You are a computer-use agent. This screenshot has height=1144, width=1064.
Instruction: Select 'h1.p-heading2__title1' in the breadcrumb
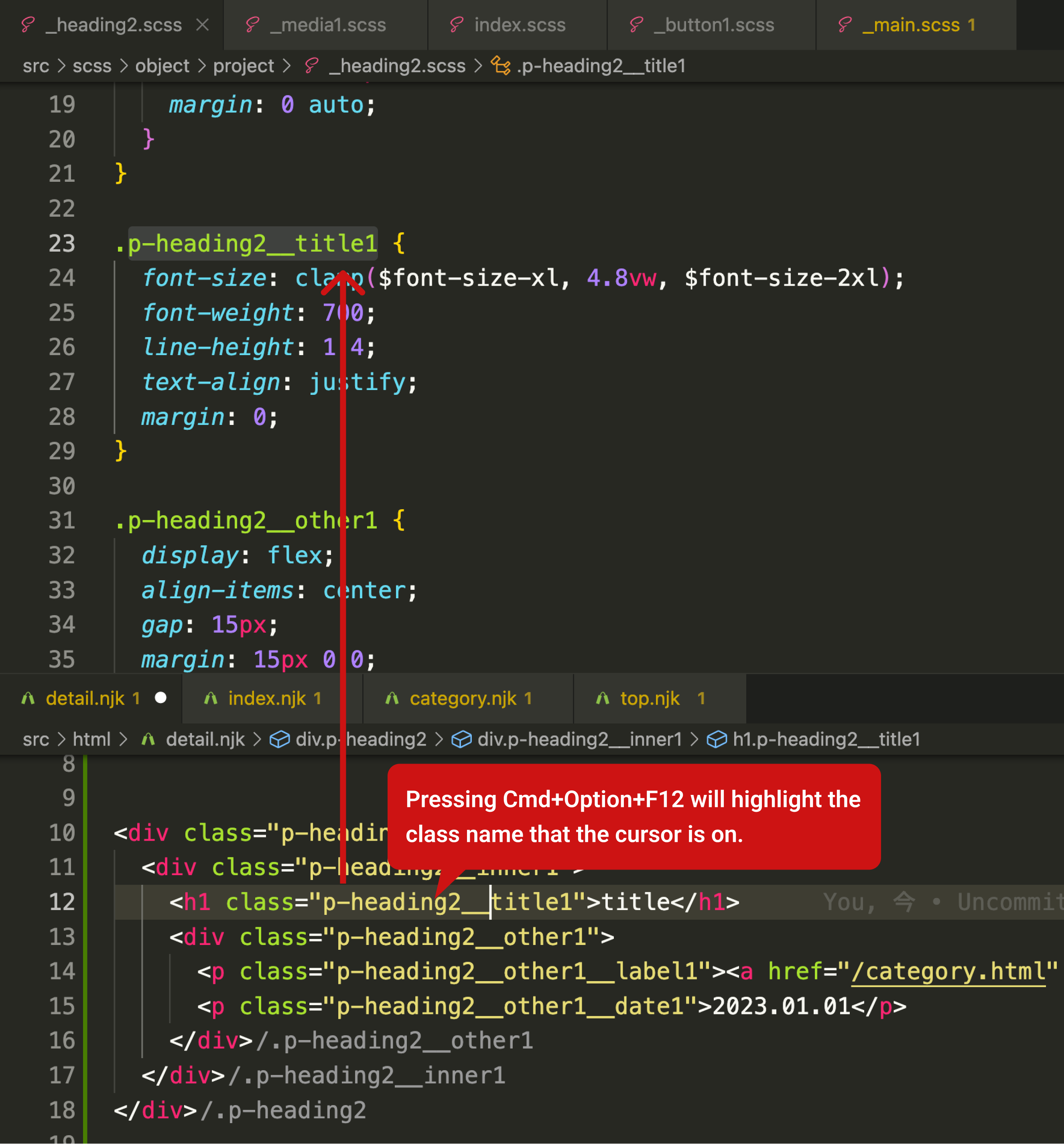(x=826, y=739)
